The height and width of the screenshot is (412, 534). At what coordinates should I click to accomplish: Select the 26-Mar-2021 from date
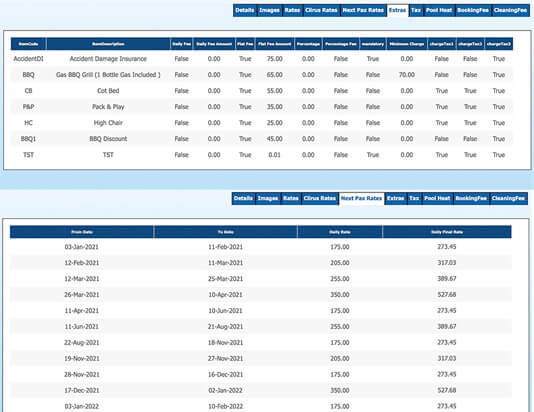pos(82,295)
